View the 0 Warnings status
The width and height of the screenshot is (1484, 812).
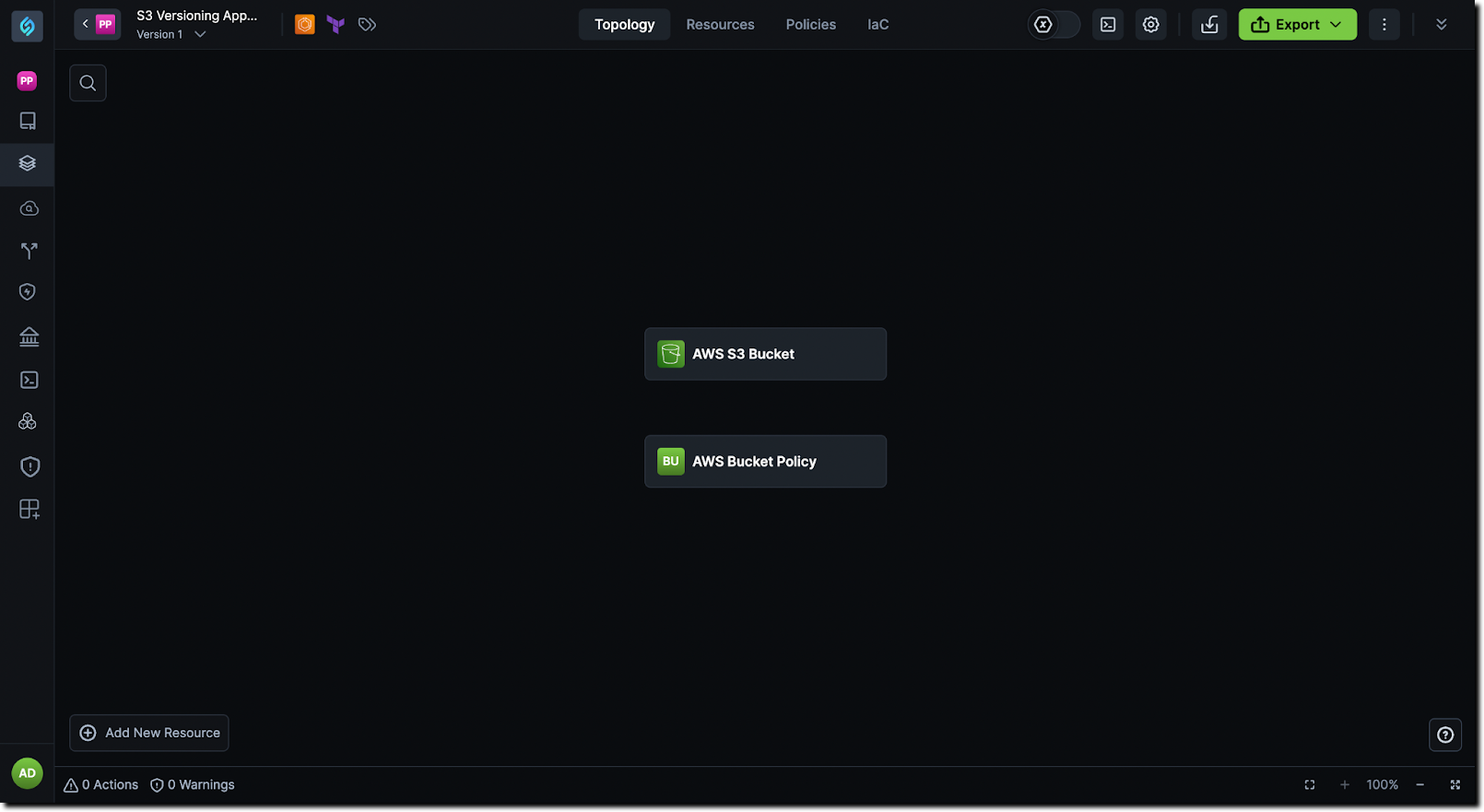tap(193, 785)
